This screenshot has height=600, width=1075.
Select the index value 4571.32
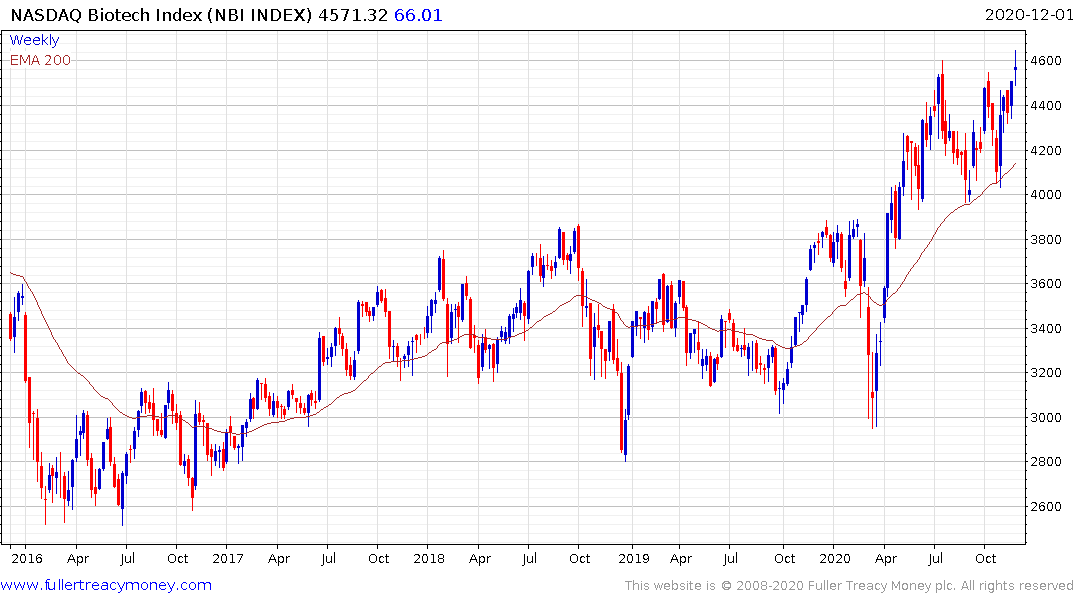[x=353, y=15]
